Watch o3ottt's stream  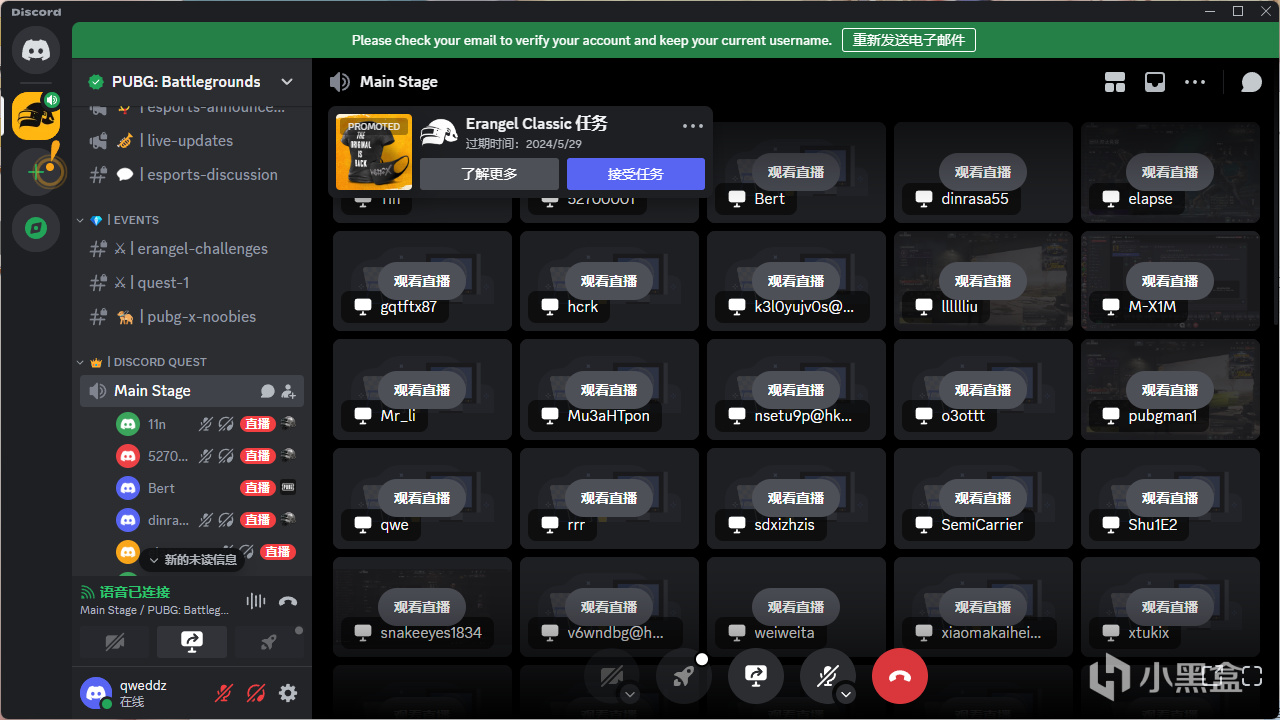(x=983, y=390)
